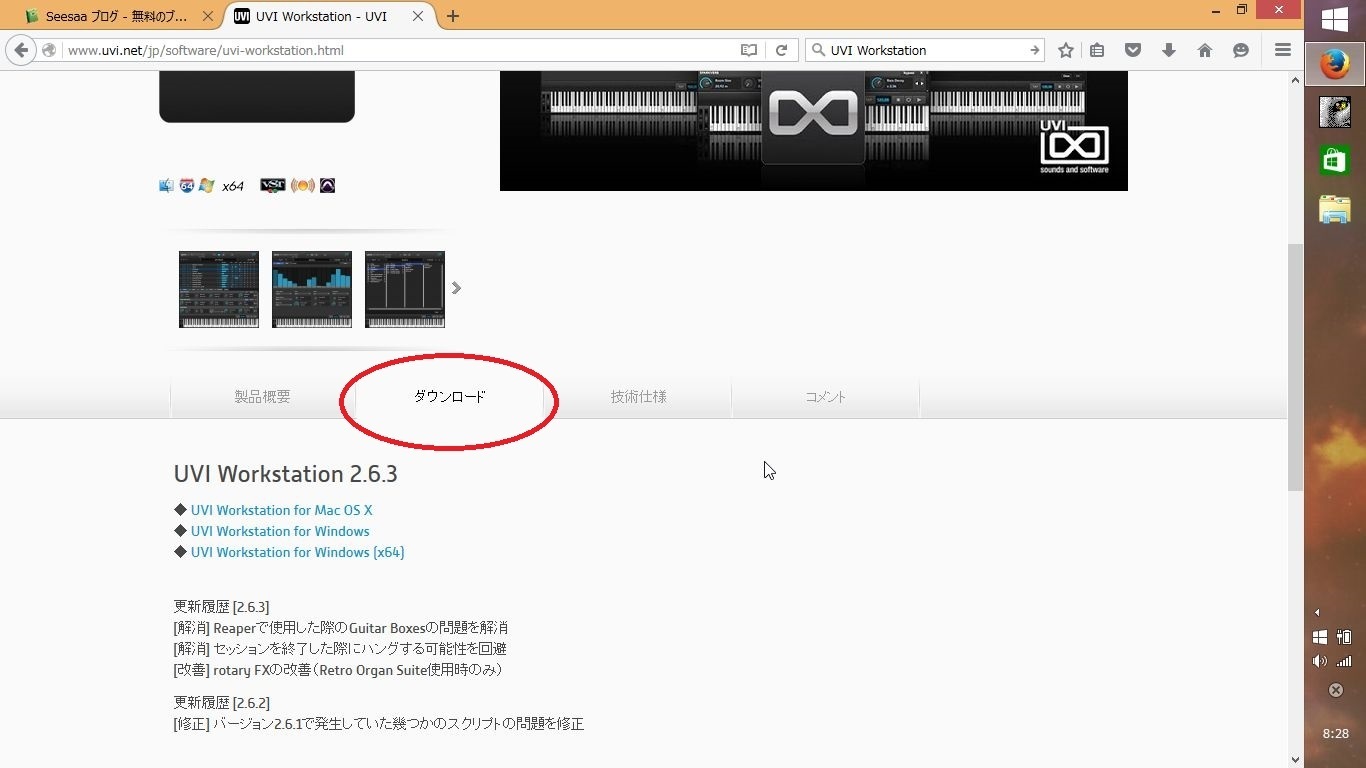Screen dimensions: 1366x768
Task: Click the network signal tray icon
Action: pyautogui.click(x=1344, y=661)
